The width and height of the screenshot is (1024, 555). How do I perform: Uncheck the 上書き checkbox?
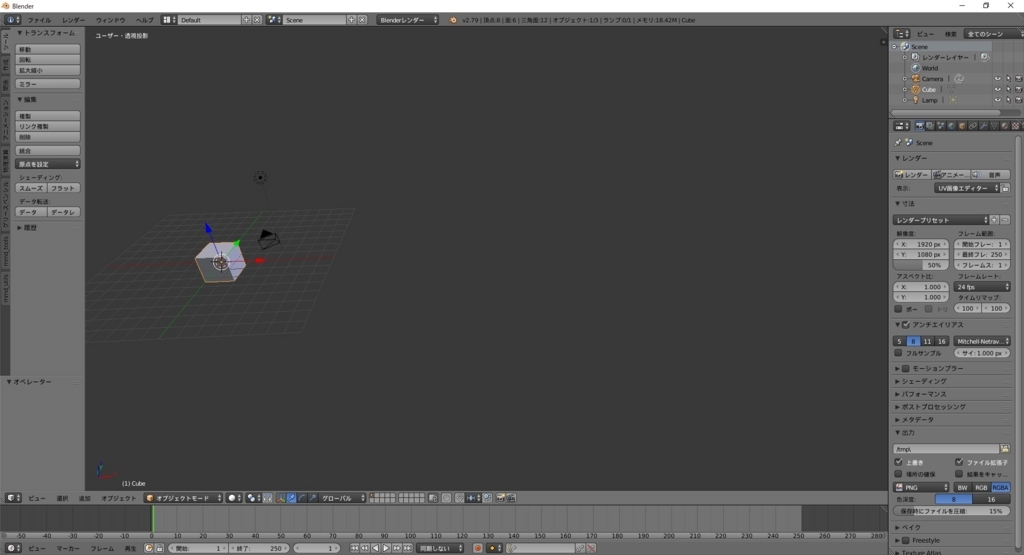click(x=899, y=462)
